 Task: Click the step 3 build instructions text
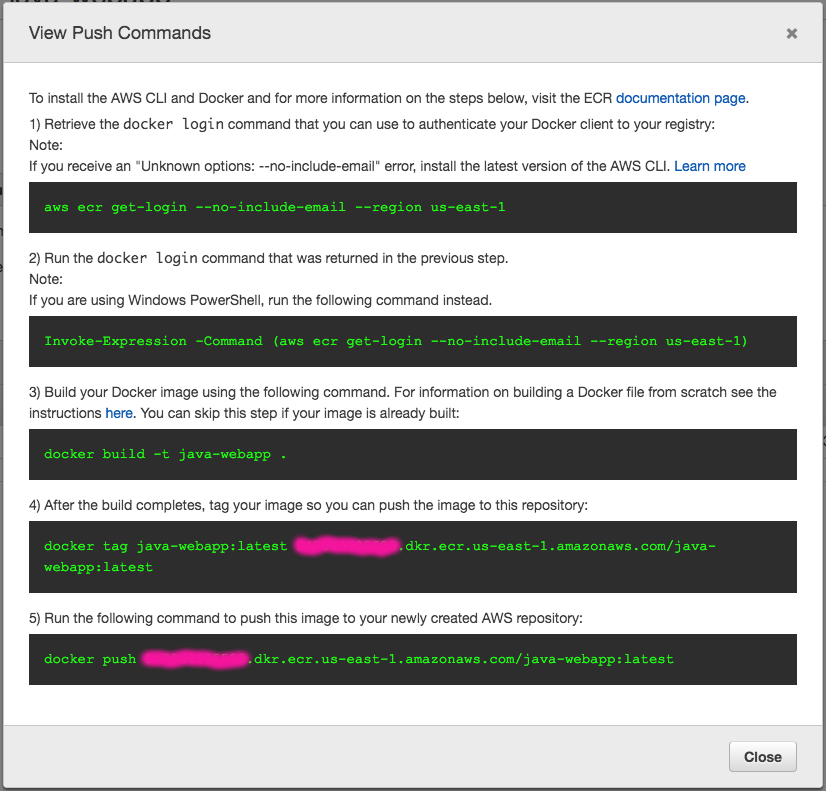[400, 392]
